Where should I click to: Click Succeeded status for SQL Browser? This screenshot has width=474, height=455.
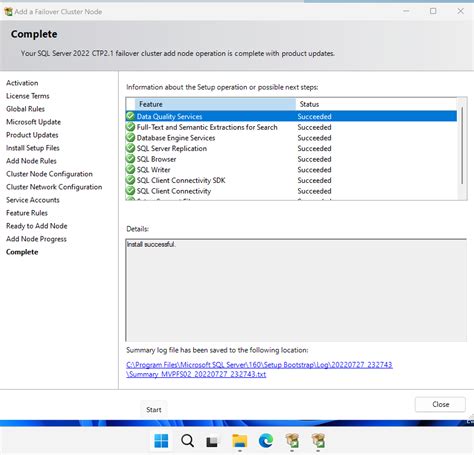[314, 159]
